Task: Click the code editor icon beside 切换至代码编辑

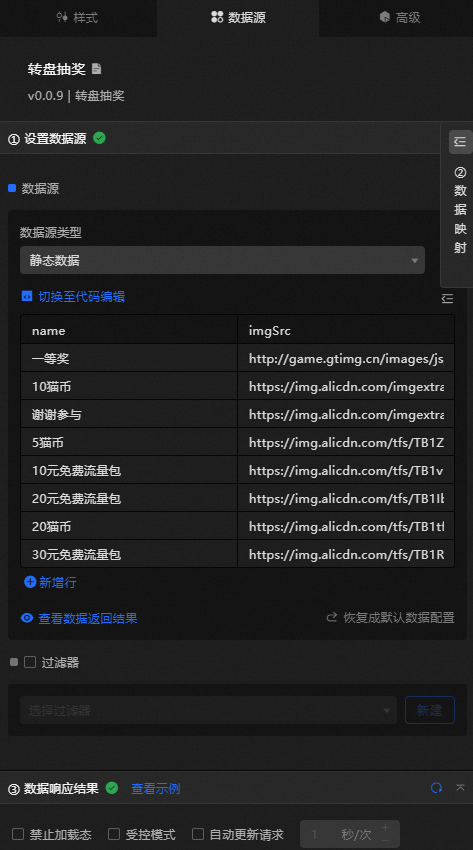Action: point(27,296)
